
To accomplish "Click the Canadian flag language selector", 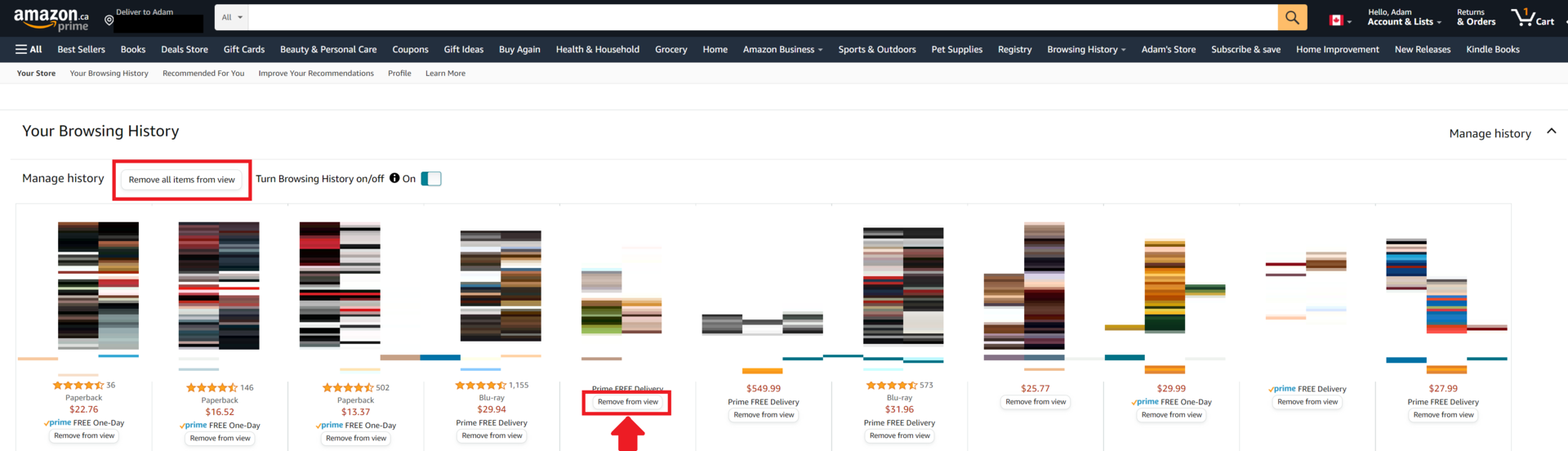I will pos(1339,20).
